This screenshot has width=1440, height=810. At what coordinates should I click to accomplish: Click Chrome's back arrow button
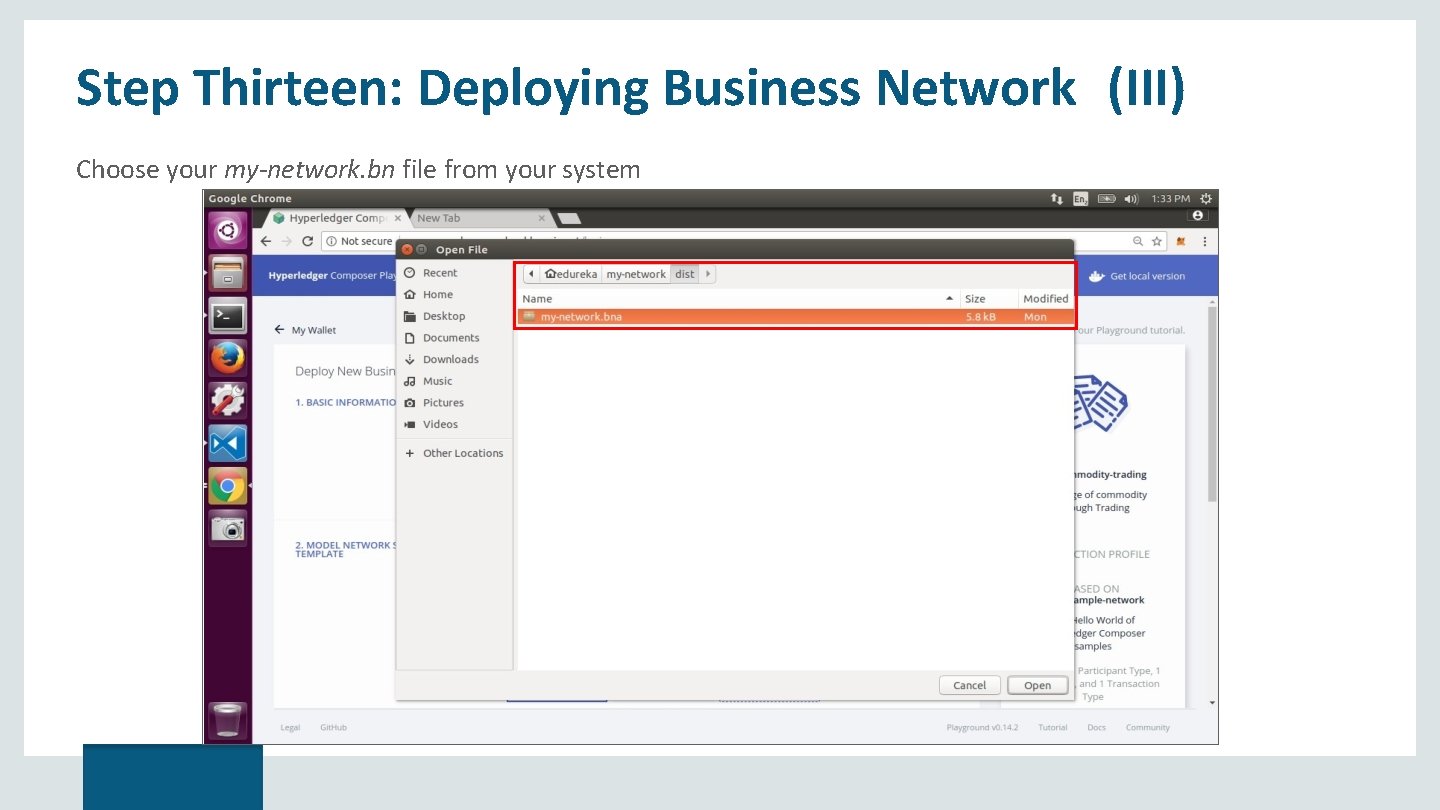pos(266,241)
